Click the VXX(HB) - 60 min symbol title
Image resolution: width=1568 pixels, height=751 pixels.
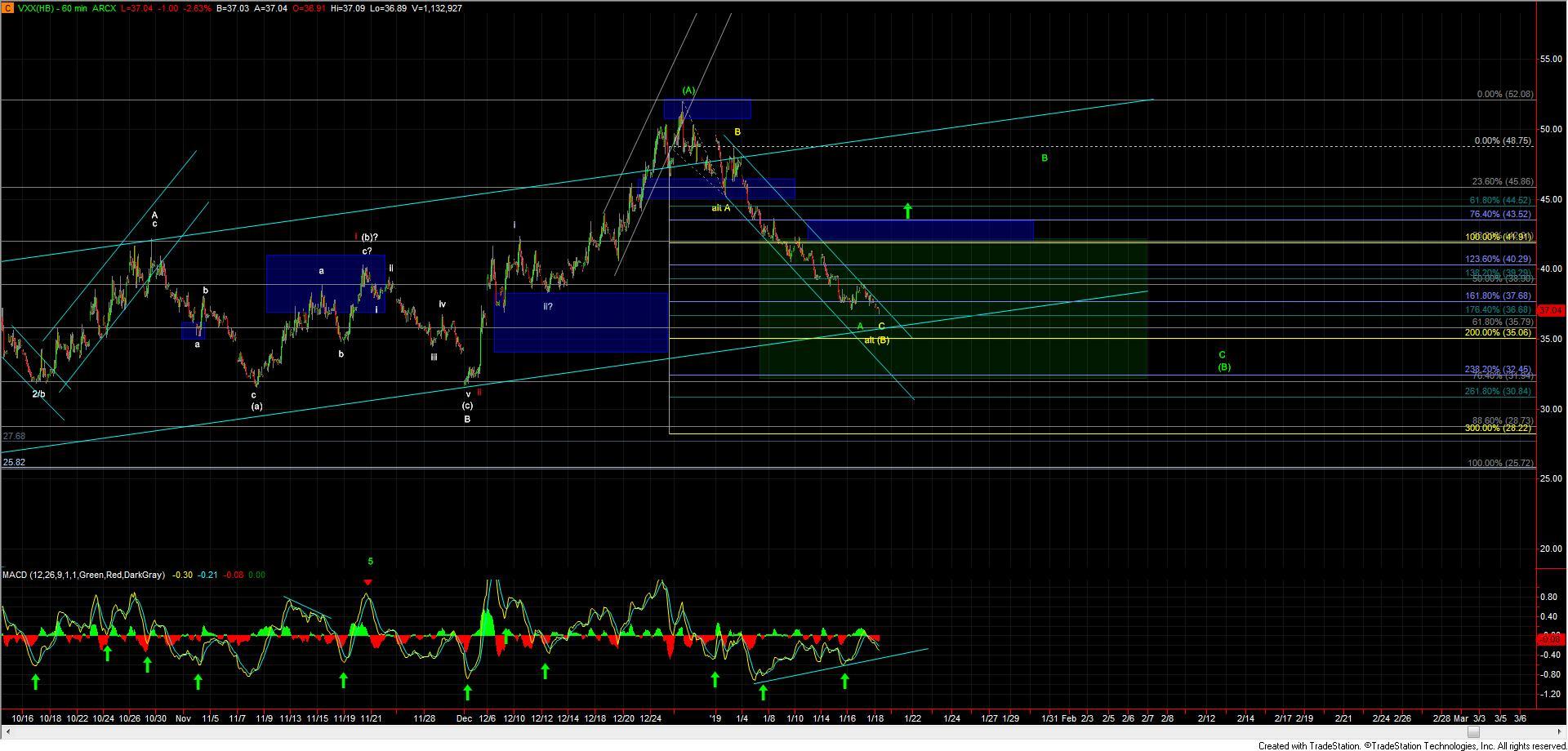pos(55,7)
